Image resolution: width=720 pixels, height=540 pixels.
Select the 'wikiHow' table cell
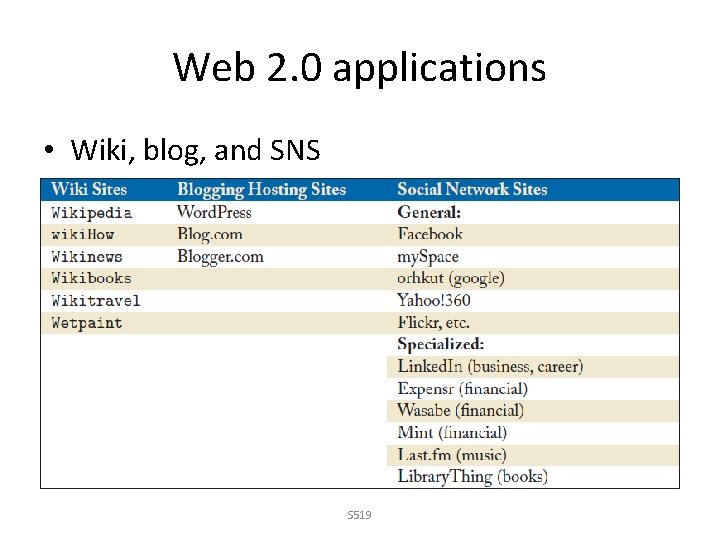(83, 235)
